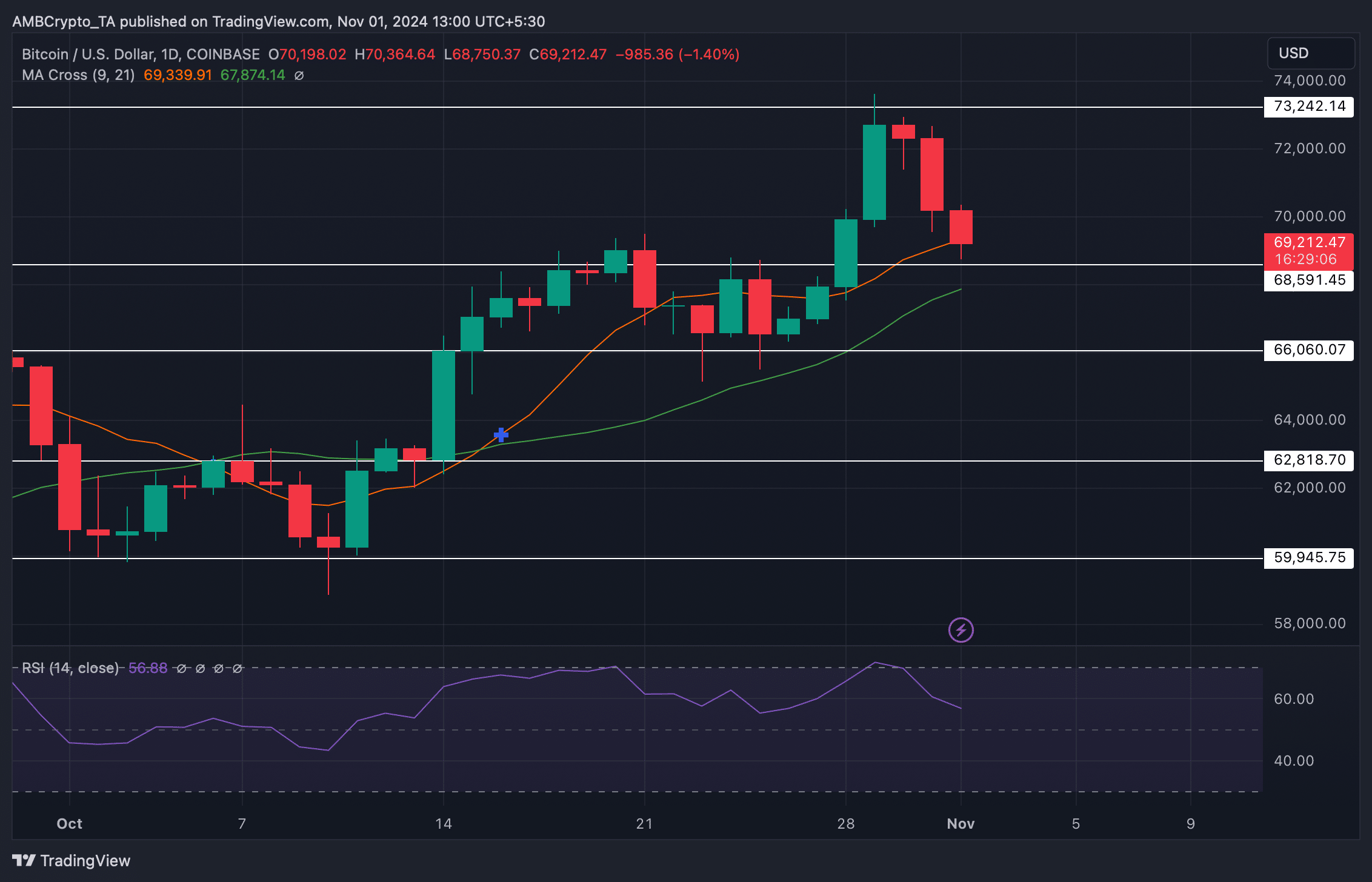The height and width of the screenshot is (882, 1372).
Task: Click the TradingView logo
Action: click(x=71, y=860)
